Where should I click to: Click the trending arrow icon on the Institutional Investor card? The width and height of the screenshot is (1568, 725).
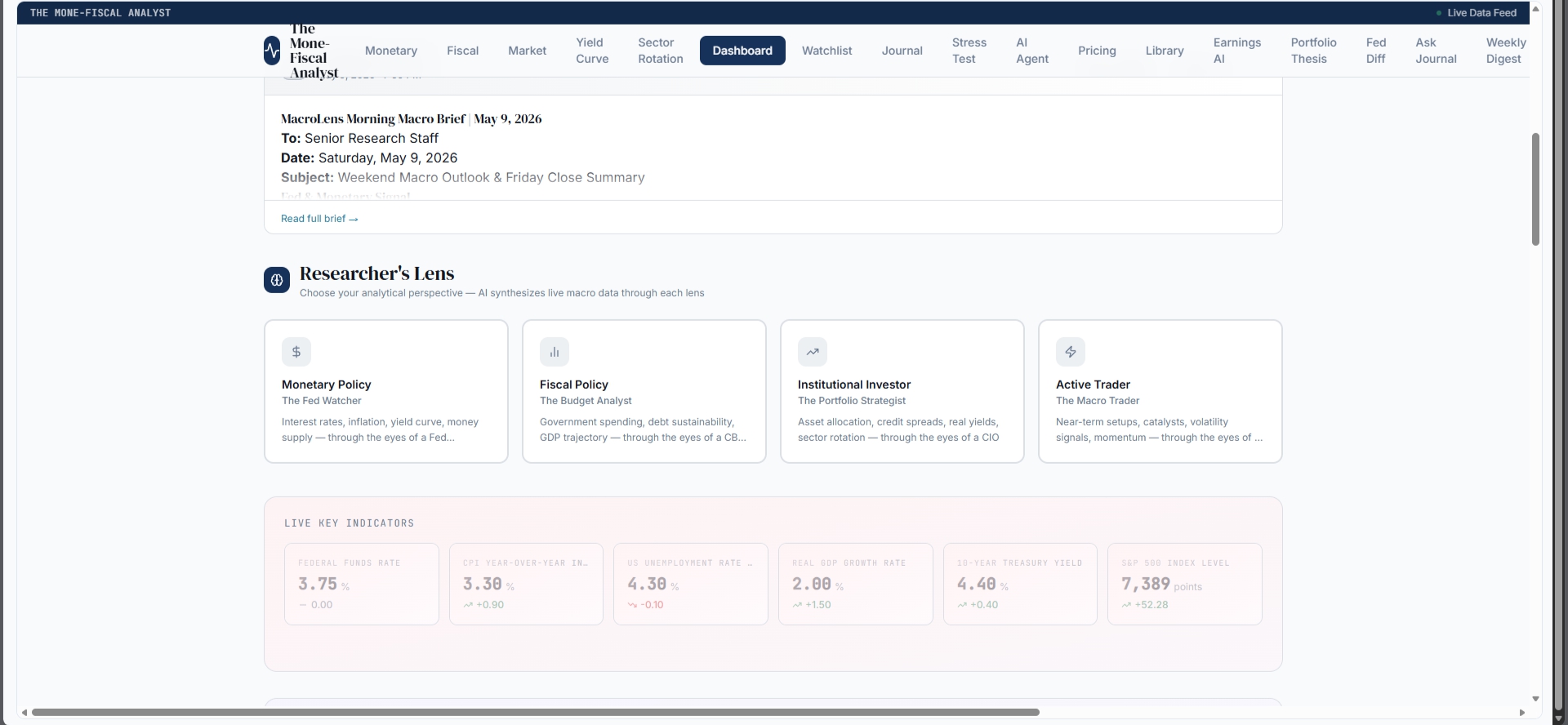click(813, 352)
